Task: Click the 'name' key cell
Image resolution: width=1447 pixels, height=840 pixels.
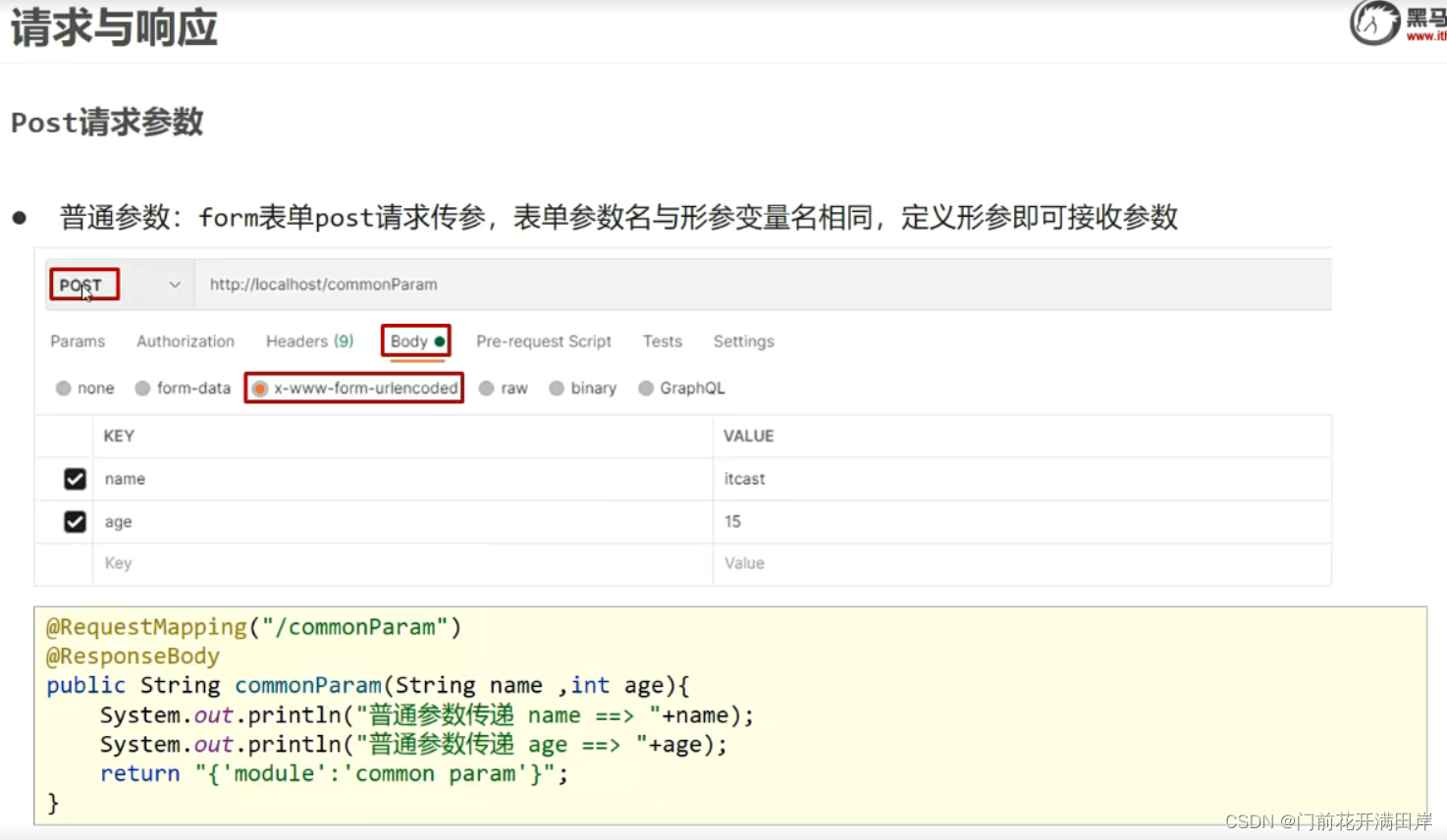Action: pyautogui.click(x=402, y=479)
